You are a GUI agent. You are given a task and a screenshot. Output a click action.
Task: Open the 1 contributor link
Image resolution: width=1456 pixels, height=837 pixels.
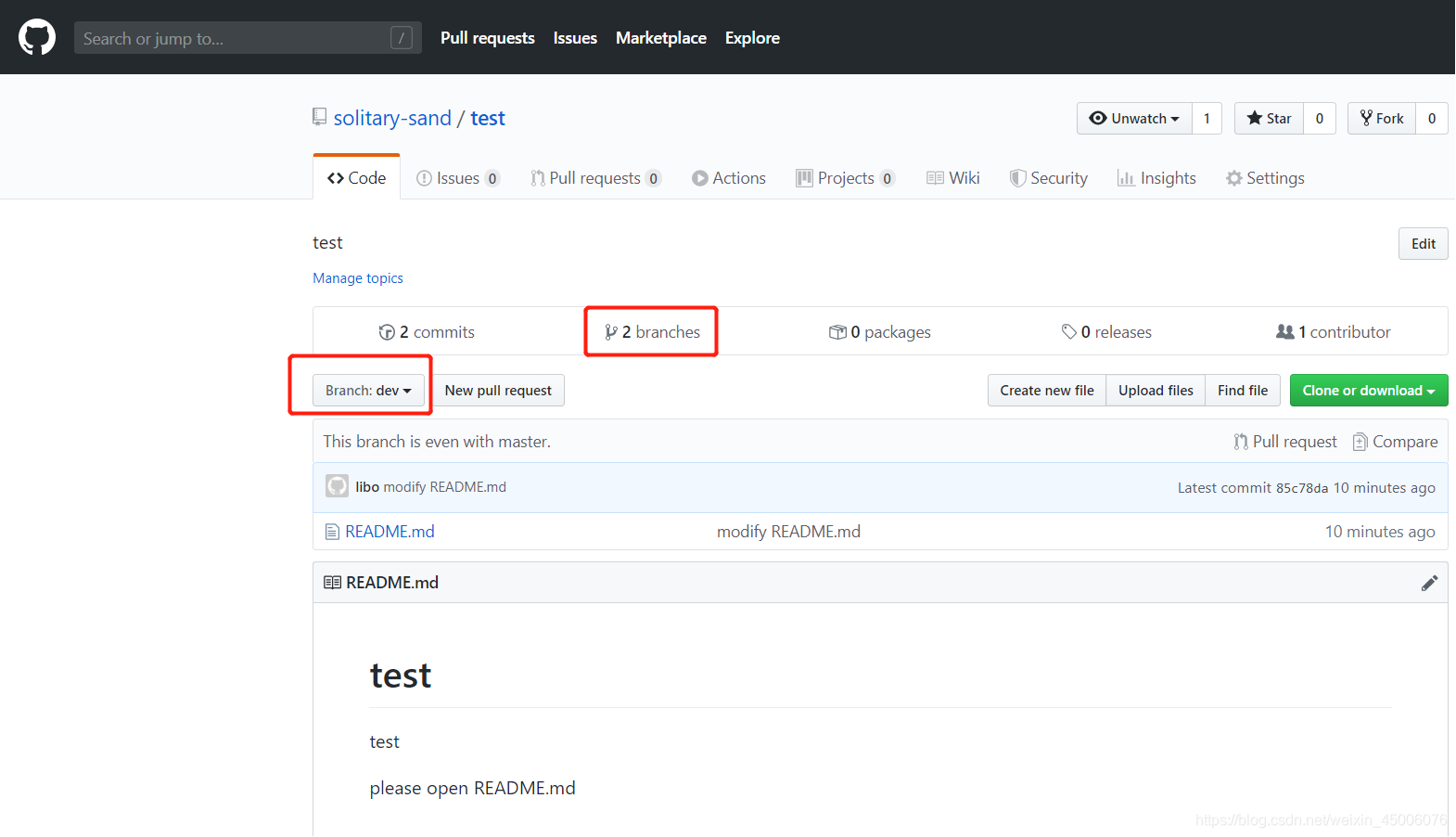[1334, 332]
